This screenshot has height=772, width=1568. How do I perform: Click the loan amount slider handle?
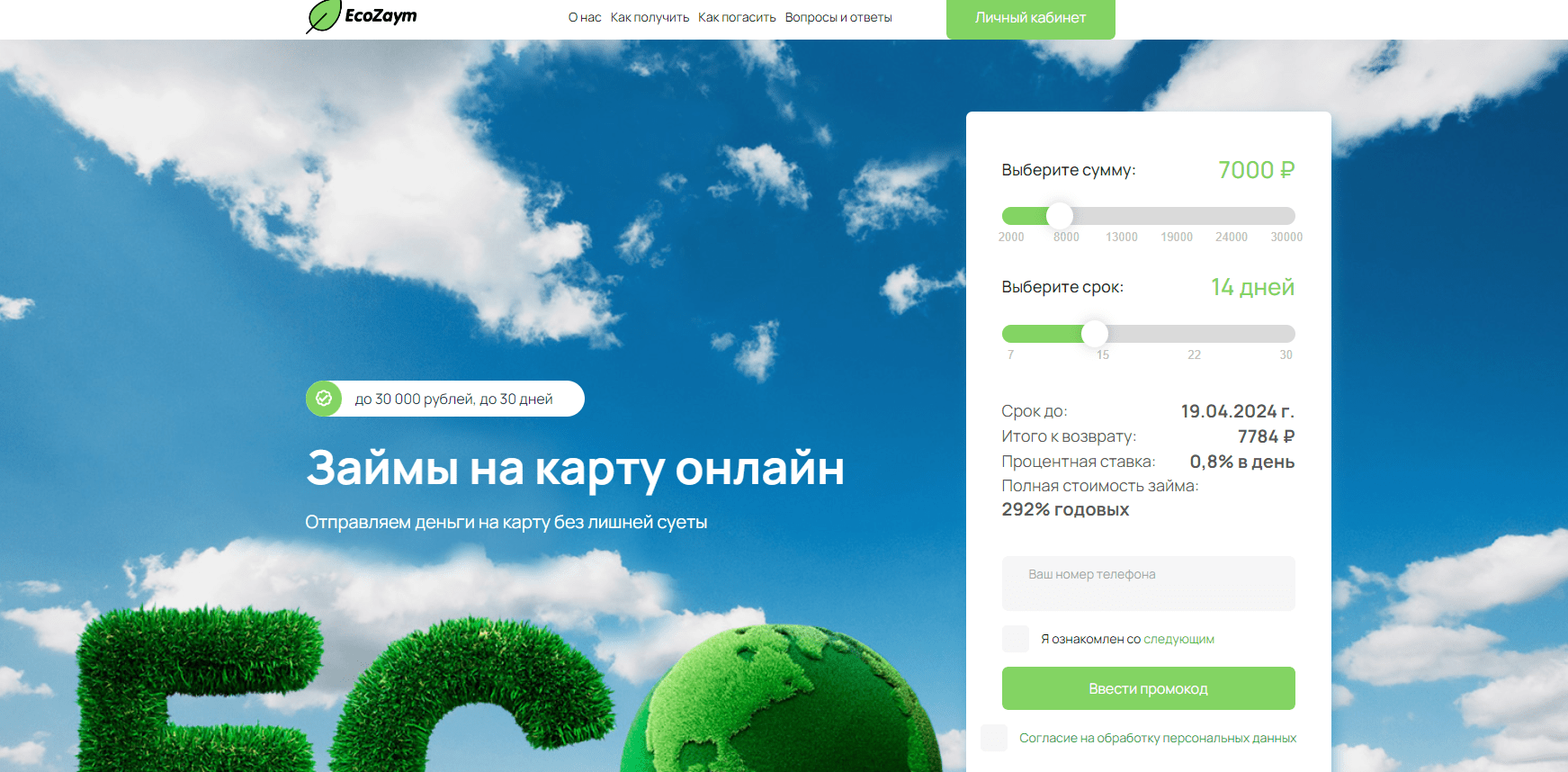coord(1060,216)
